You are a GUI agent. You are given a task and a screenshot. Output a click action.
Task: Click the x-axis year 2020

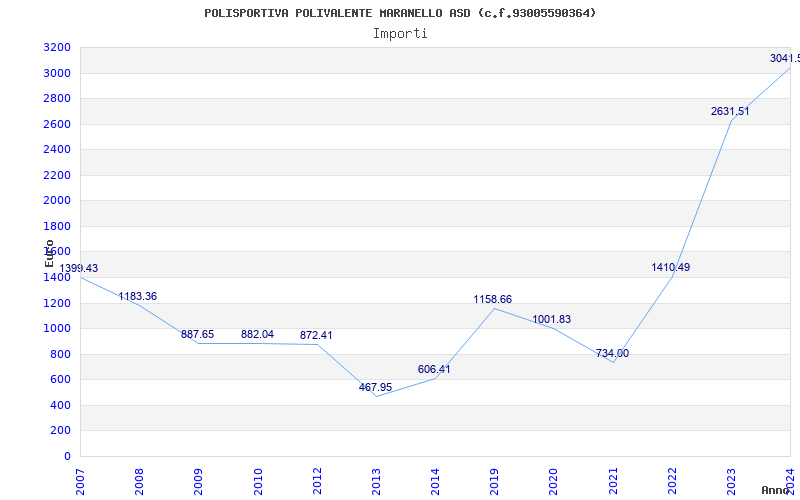tap(554, 481)
